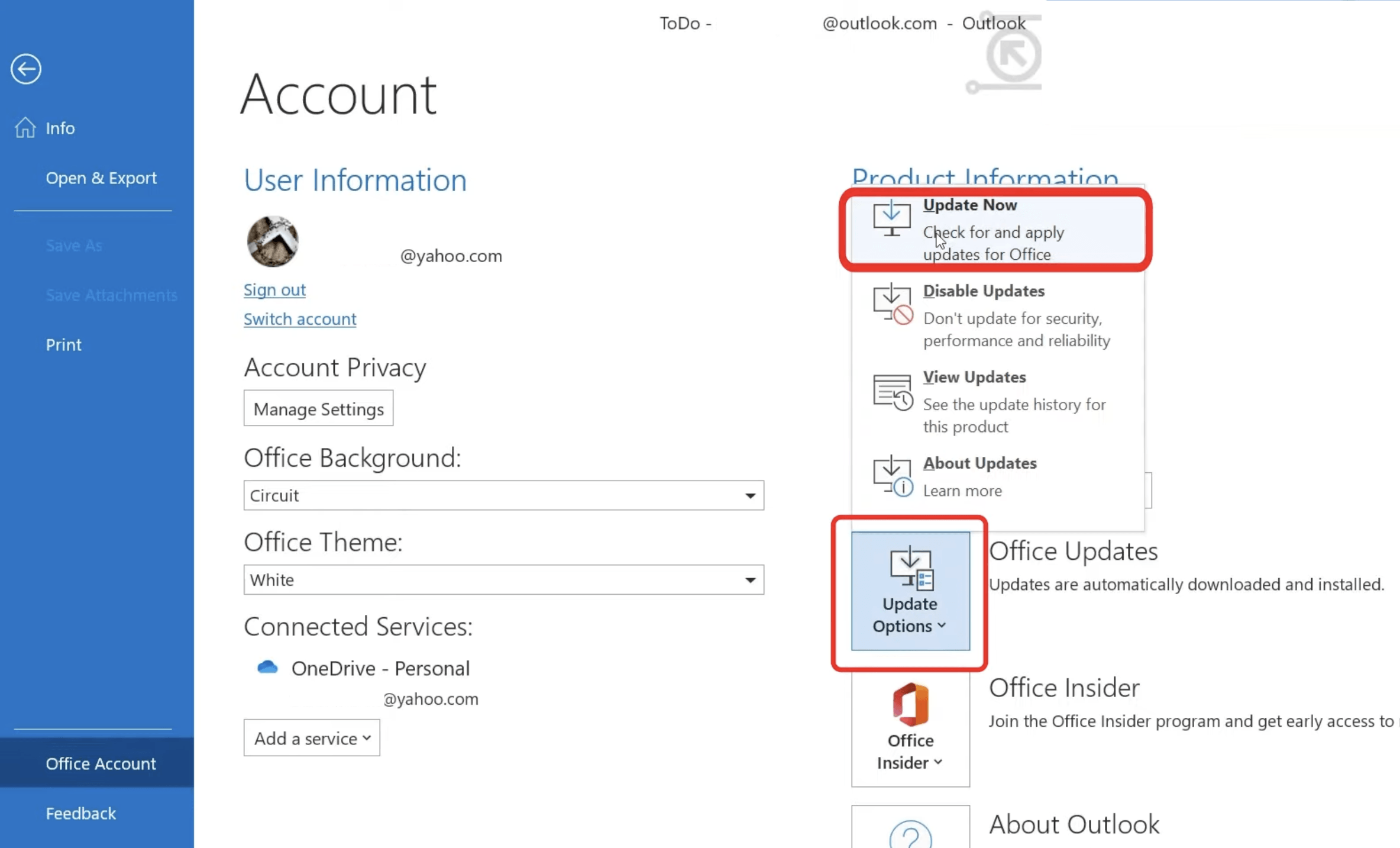Open the Print page
Screen dimensions: 1400x848
tap(97, 345)
